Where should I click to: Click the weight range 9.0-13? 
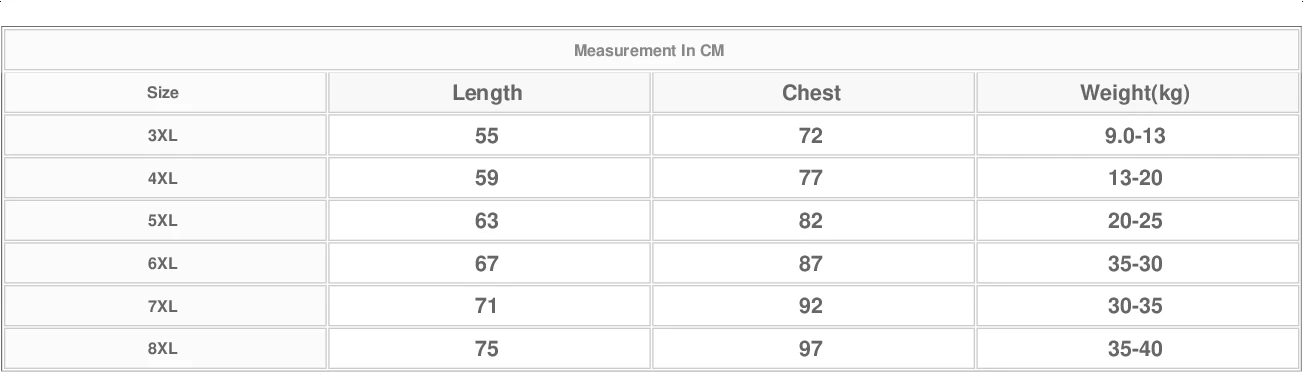[x=1135, y=136]
